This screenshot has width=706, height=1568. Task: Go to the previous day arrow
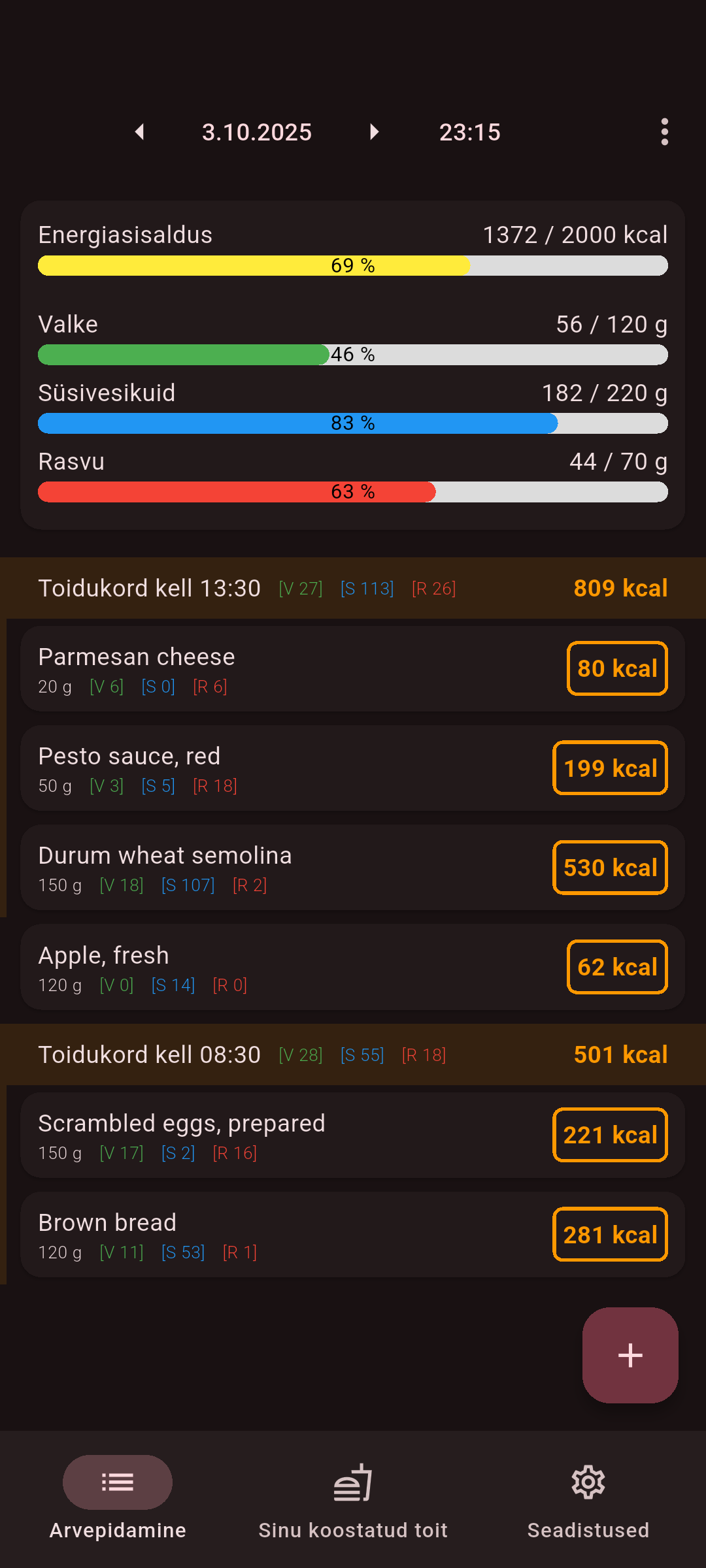[x=139, y=132]
